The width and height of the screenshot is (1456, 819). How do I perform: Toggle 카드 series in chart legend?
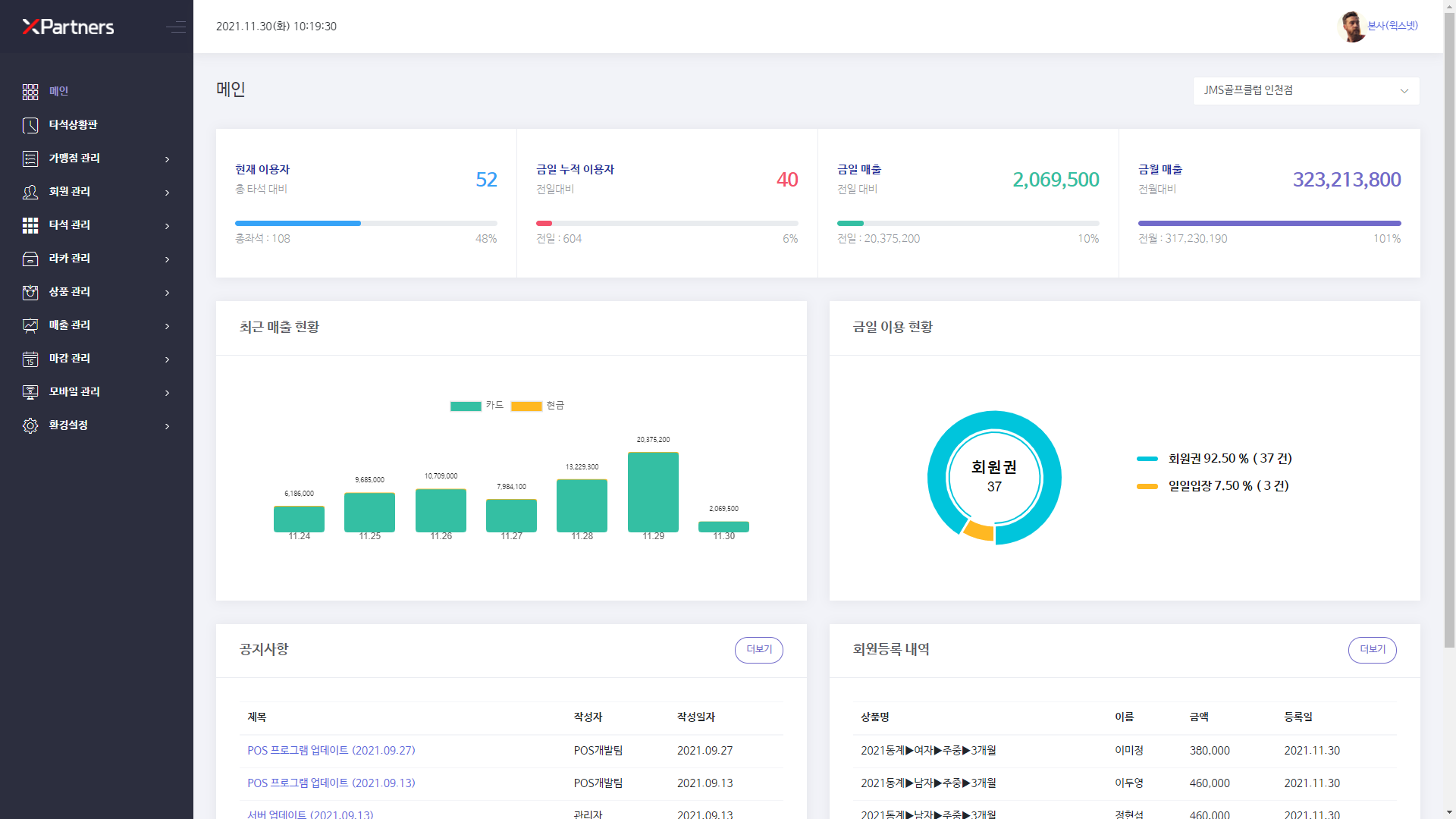tap(466, 406)
